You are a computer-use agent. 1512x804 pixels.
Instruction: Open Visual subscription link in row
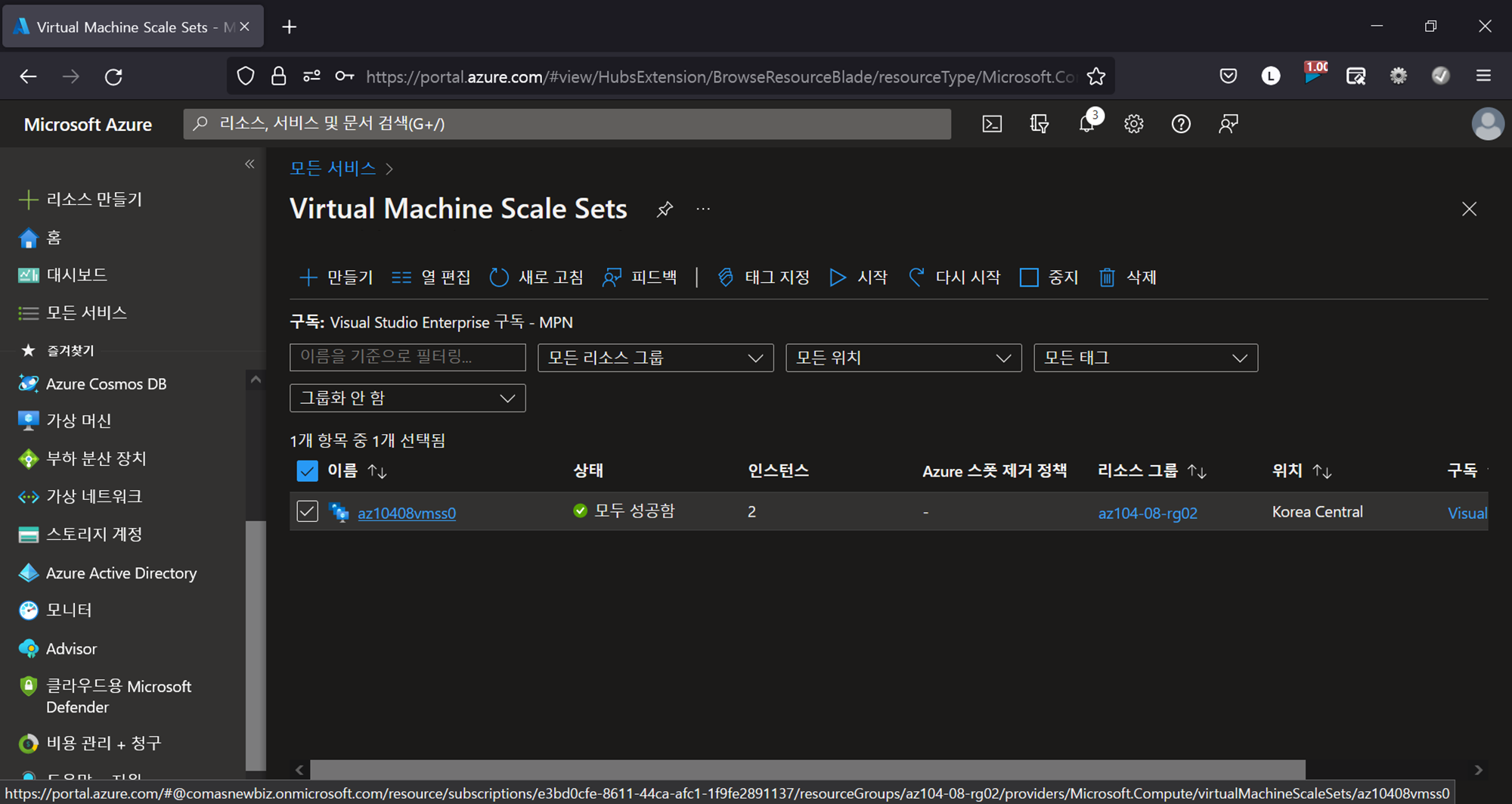point(1467,513)
